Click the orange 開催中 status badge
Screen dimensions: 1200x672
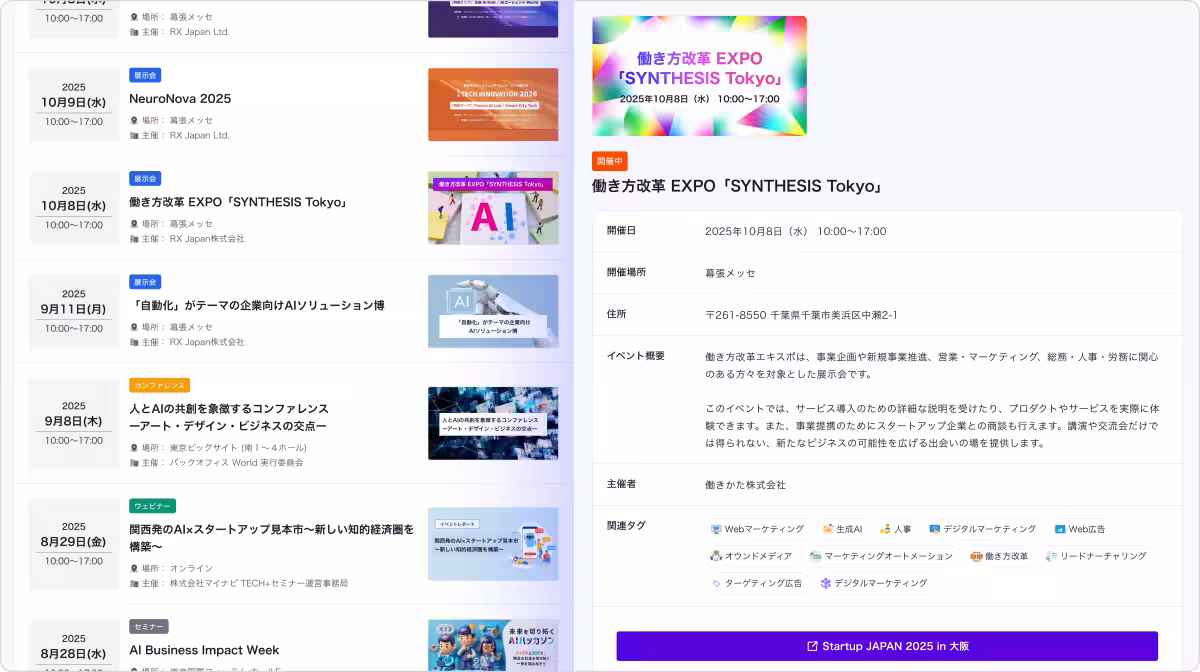pos(612,160)
